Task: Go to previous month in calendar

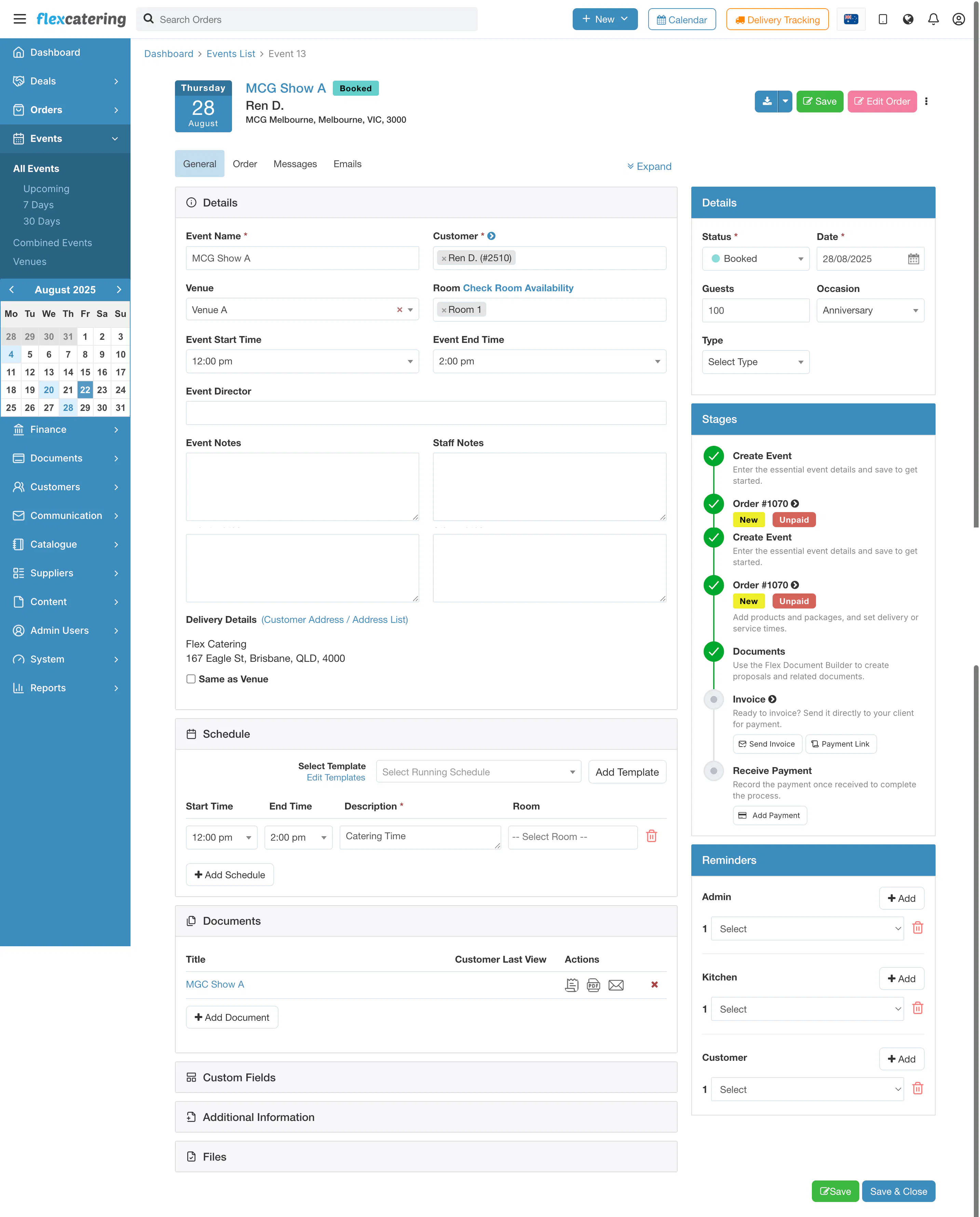Action: tap(12, 289)
